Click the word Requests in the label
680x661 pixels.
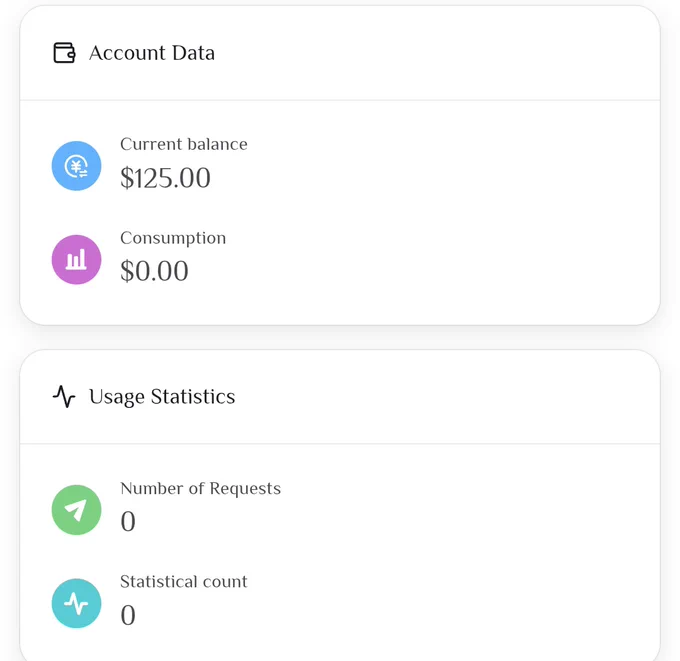[x=245, y=489]
